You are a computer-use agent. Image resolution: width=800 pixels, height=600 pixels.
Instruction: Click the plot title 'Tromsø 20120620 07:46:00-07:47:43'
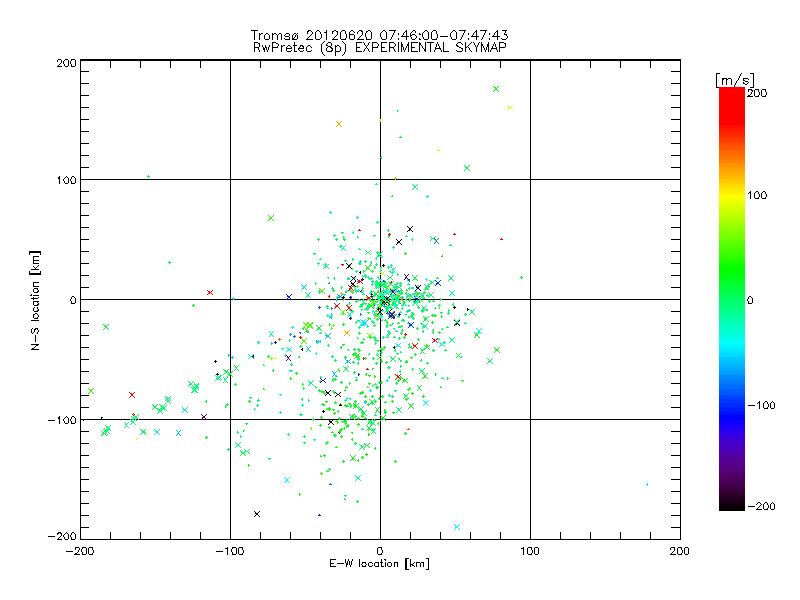point(380,35)
